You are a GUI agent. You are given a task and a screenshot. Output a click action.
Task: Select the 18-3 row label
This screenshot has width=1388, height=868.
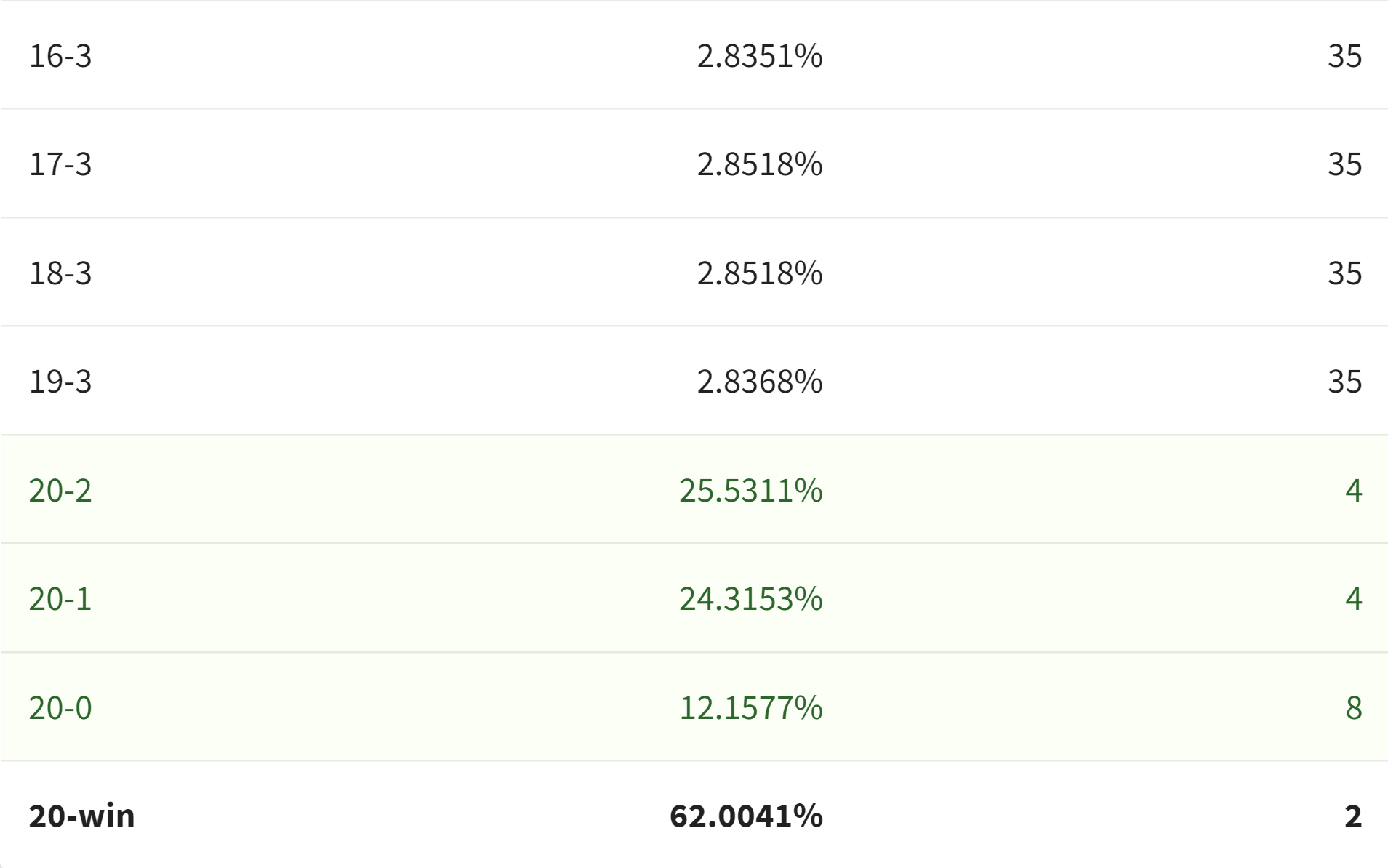click(60, 273)
